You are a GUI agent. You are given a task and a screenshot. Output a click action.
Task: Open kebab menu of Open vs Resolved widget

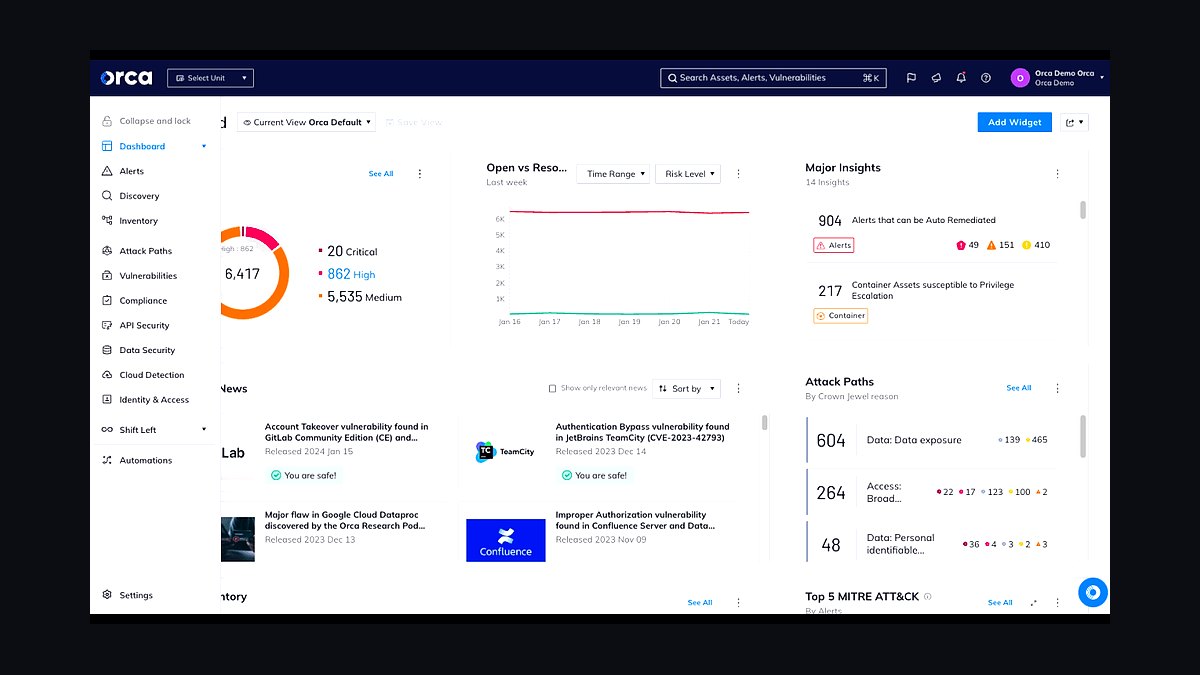coord(738,174)
